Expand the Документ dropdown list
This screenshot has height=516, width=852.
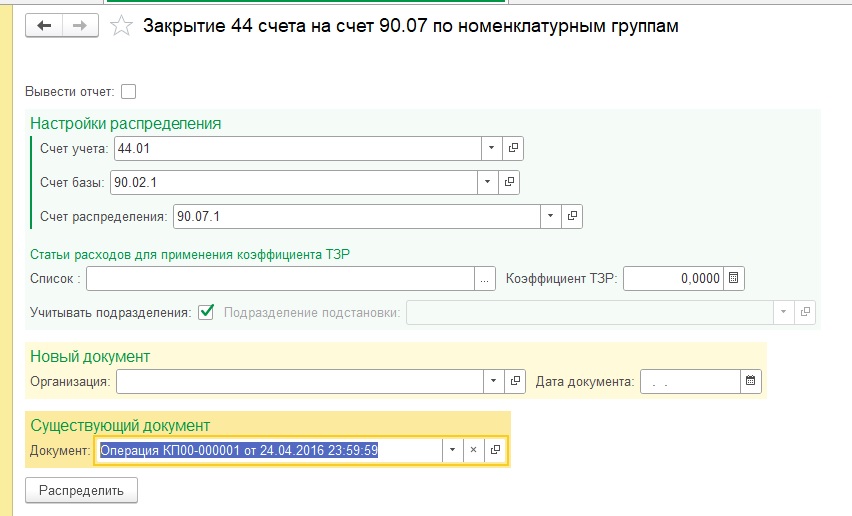[x=452, y=450]
